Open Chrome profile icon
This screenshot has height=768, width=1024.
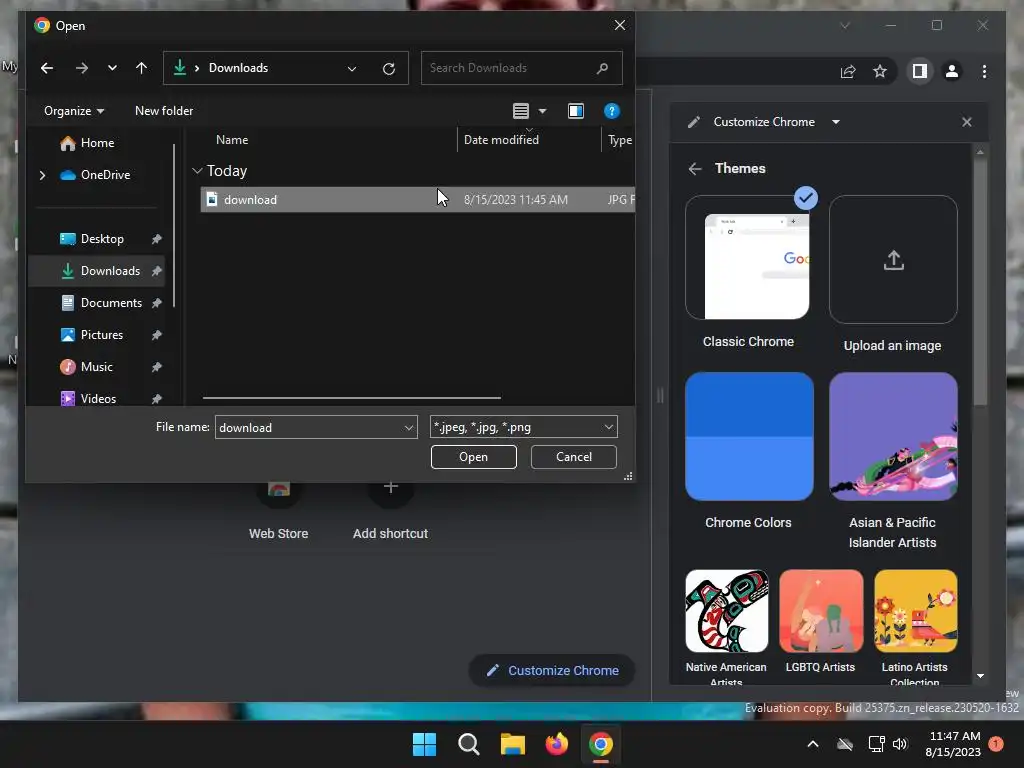[x=952, y=71]
